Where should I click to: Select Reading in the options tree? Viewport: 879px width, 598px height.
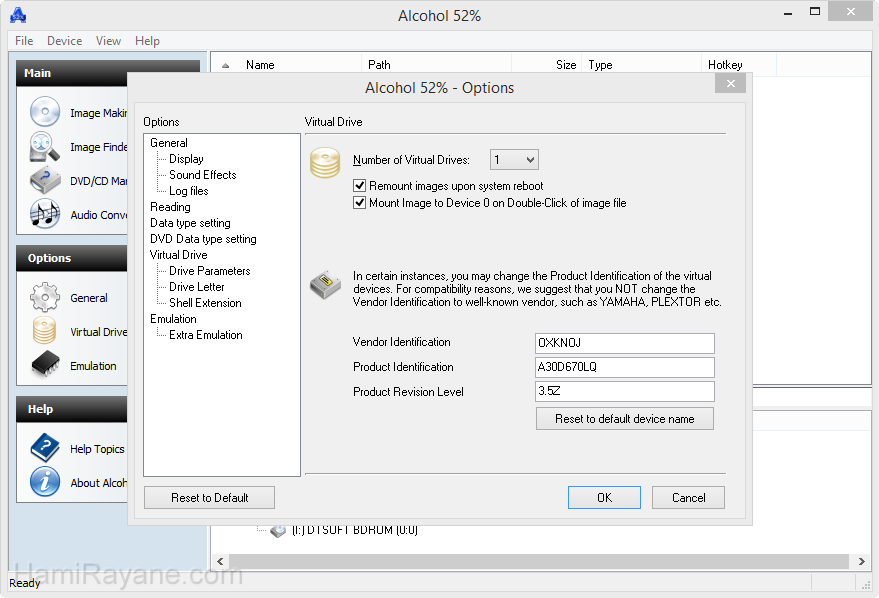170,207
